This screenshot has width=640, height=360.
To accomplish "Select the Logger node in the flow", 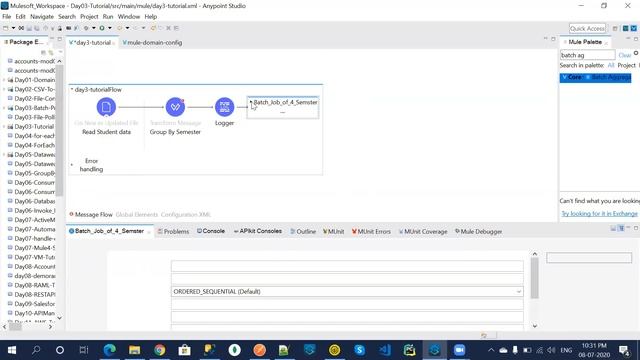I will point(224,107).
